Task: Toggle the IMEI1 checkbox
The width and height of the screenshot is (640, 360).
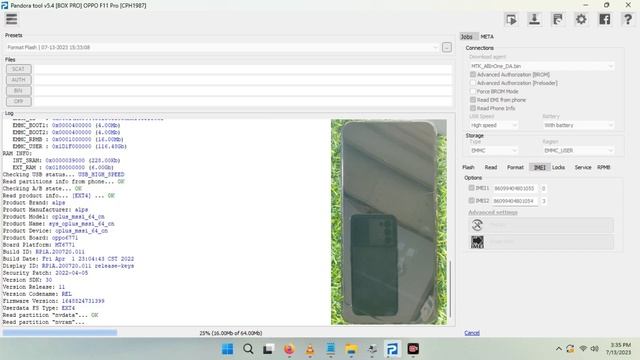Action: [x=471, y=188]
